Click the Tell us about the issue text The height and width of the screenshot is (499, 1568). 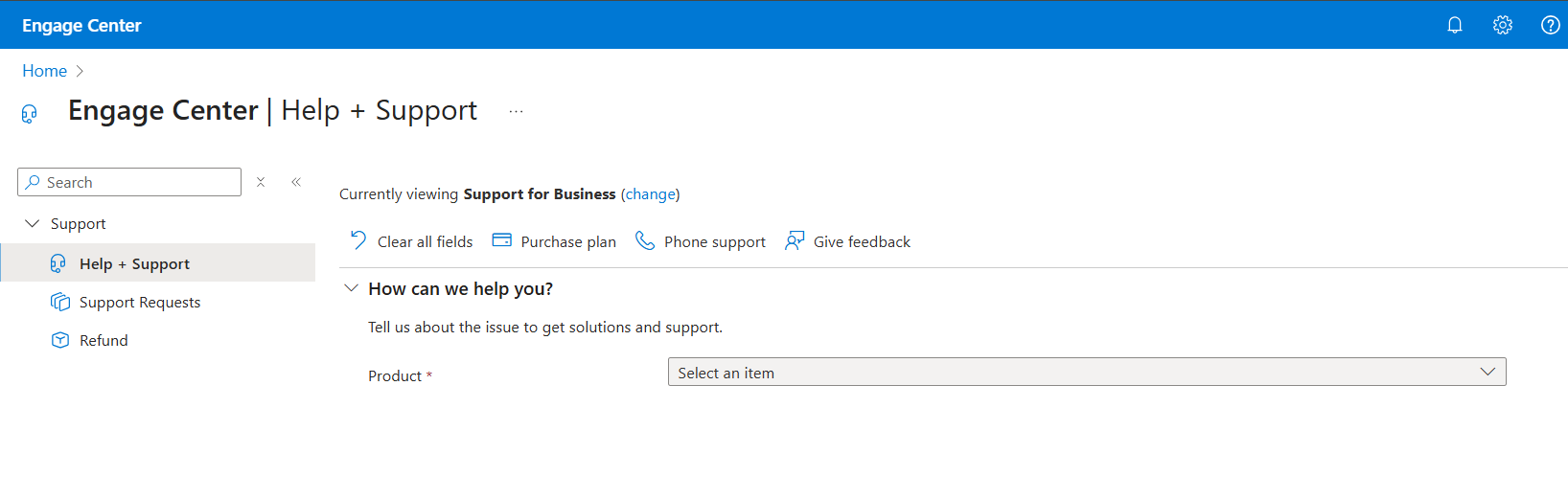point(545,328)
